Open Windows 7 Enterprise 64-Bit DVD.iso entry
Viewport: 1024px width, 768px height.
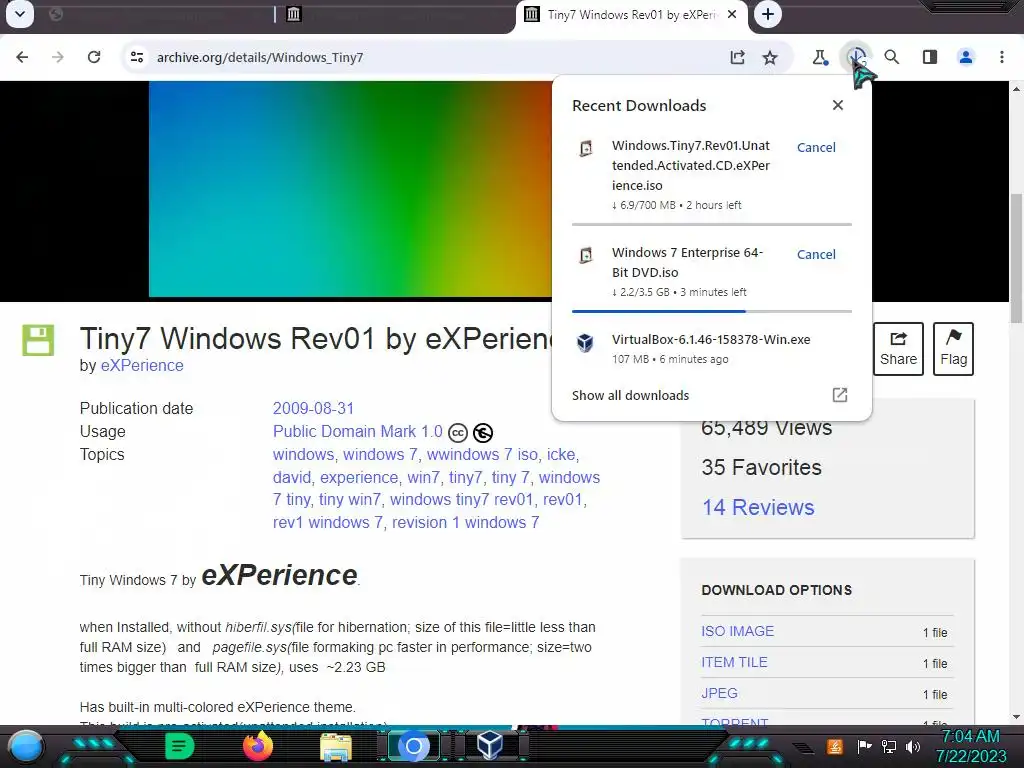point(688,263)
